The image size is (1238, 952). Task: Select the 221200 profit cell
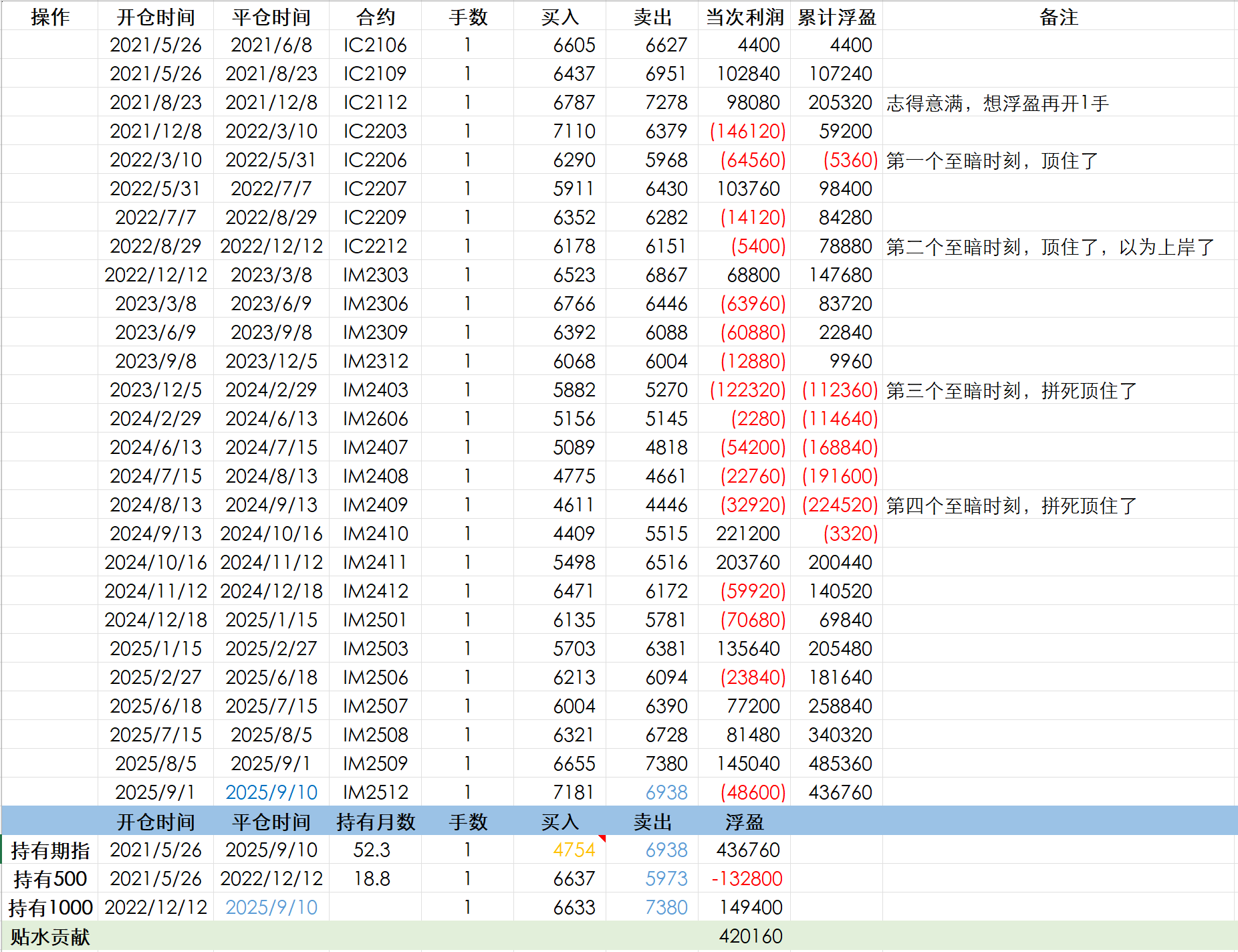pos(747,534)
